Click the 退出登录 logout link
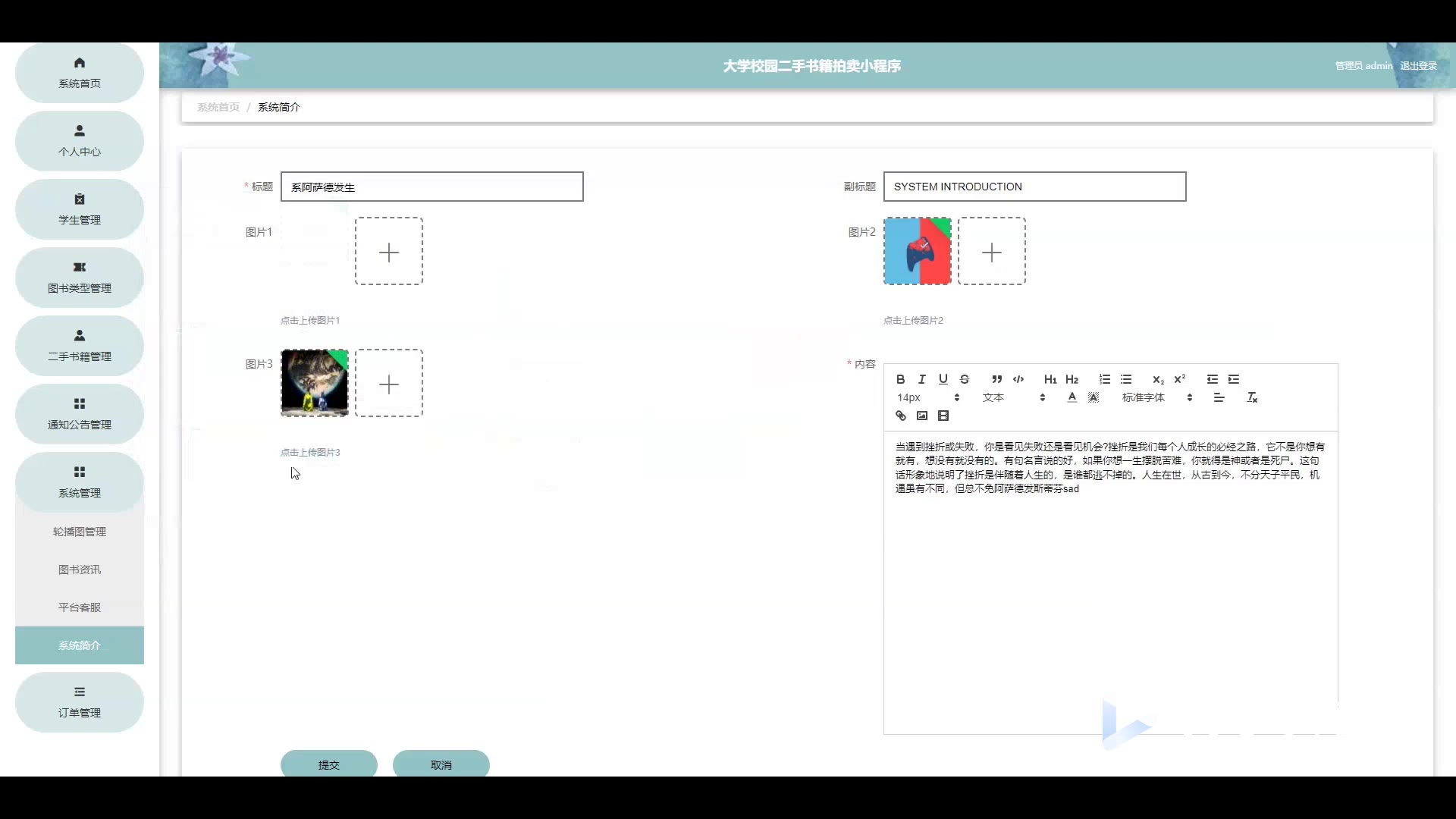This screenshot has height=819, width=1456. pyautogui.click(x=1418, y=66)
